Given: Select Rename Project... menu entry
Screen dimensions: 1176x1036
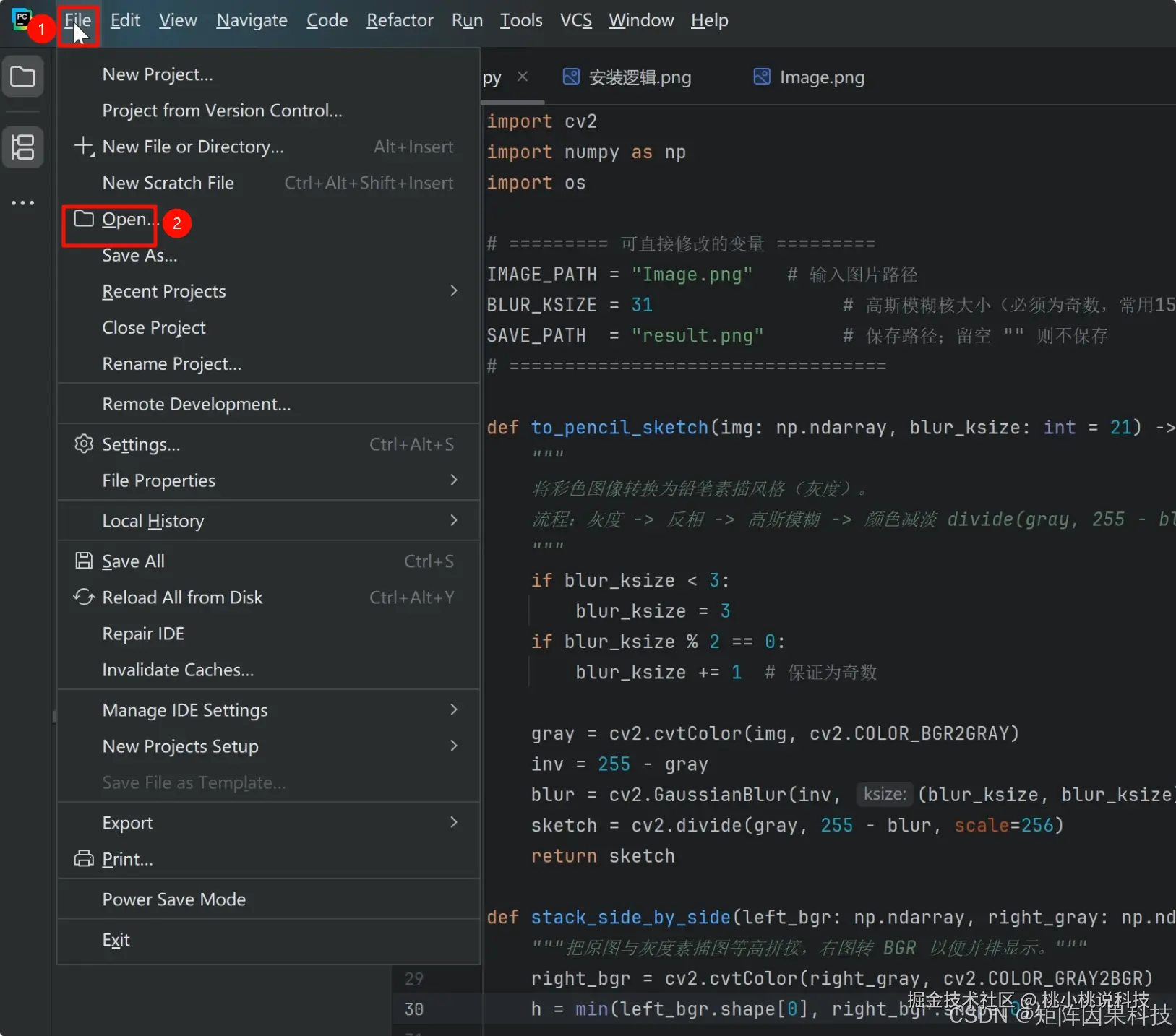Looking at the screenshot, I should point(269,363).
